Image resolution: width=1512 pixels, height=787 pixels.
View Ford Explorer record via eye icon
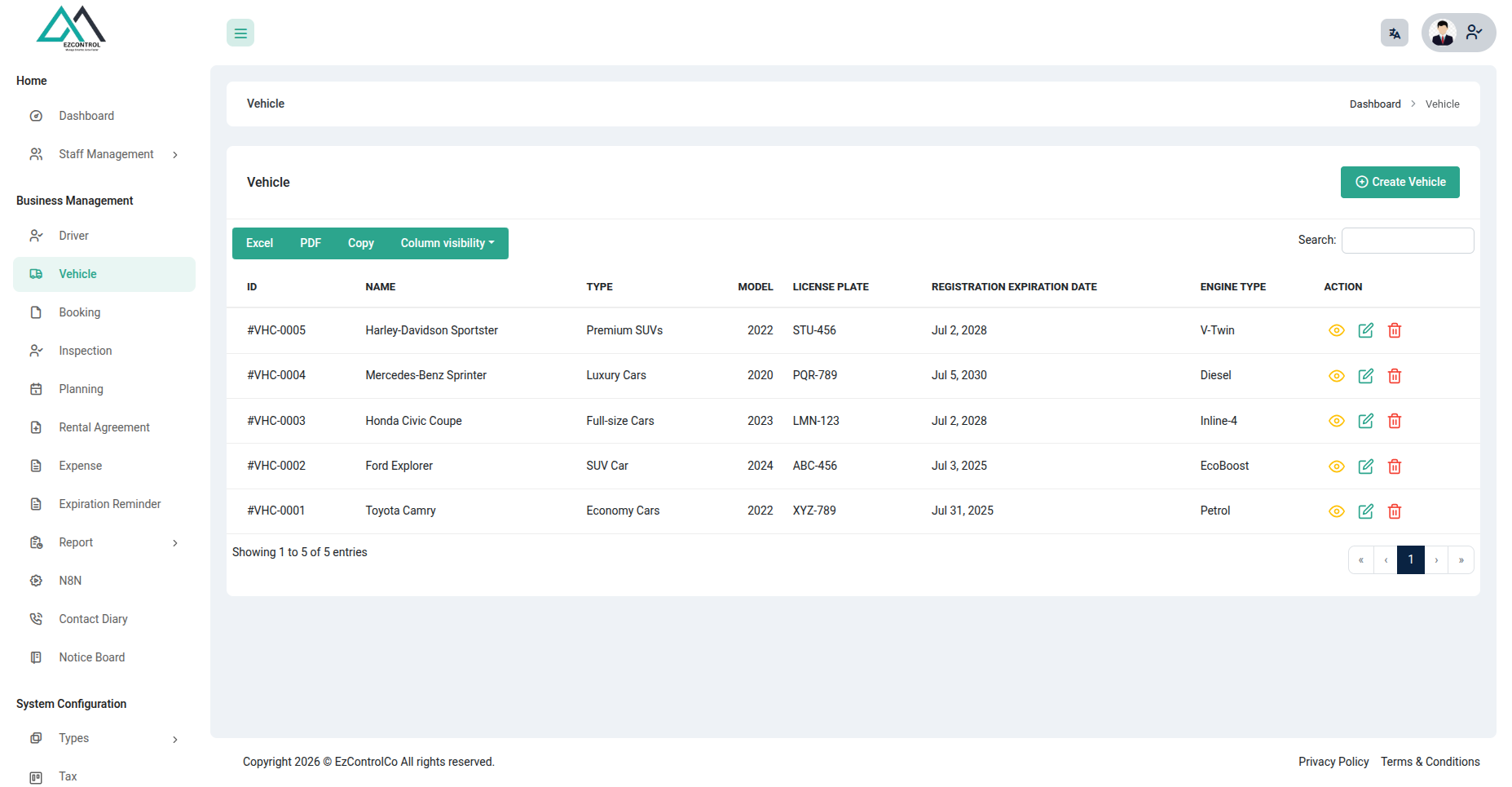(x=1337, y=466)
